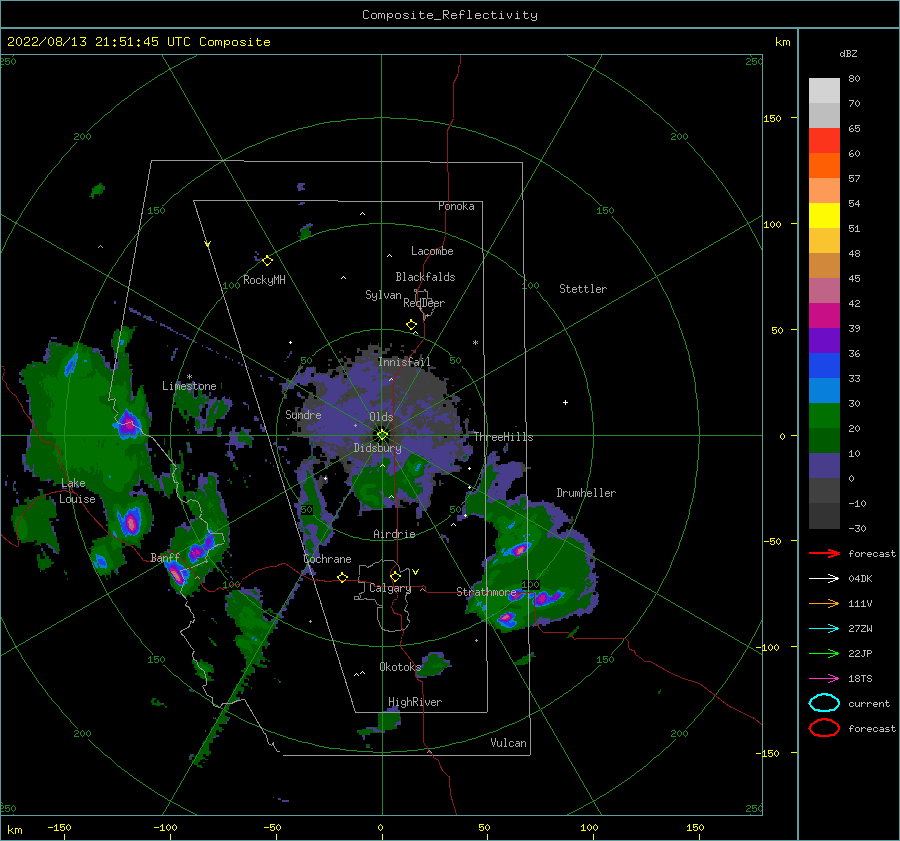Click the red forecast arrow legend icon
Image resolution: width=900 pixels, height=841 pixels.
point(824,553)
